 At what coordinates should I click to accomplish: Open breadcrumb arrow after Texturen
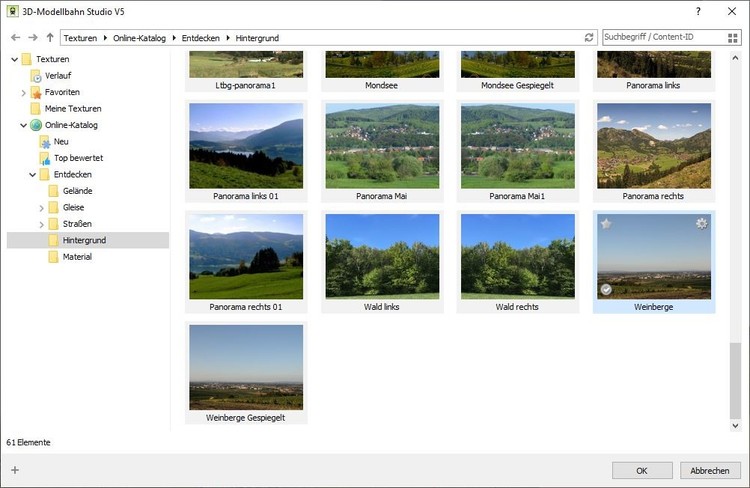(x=105, y=38)
